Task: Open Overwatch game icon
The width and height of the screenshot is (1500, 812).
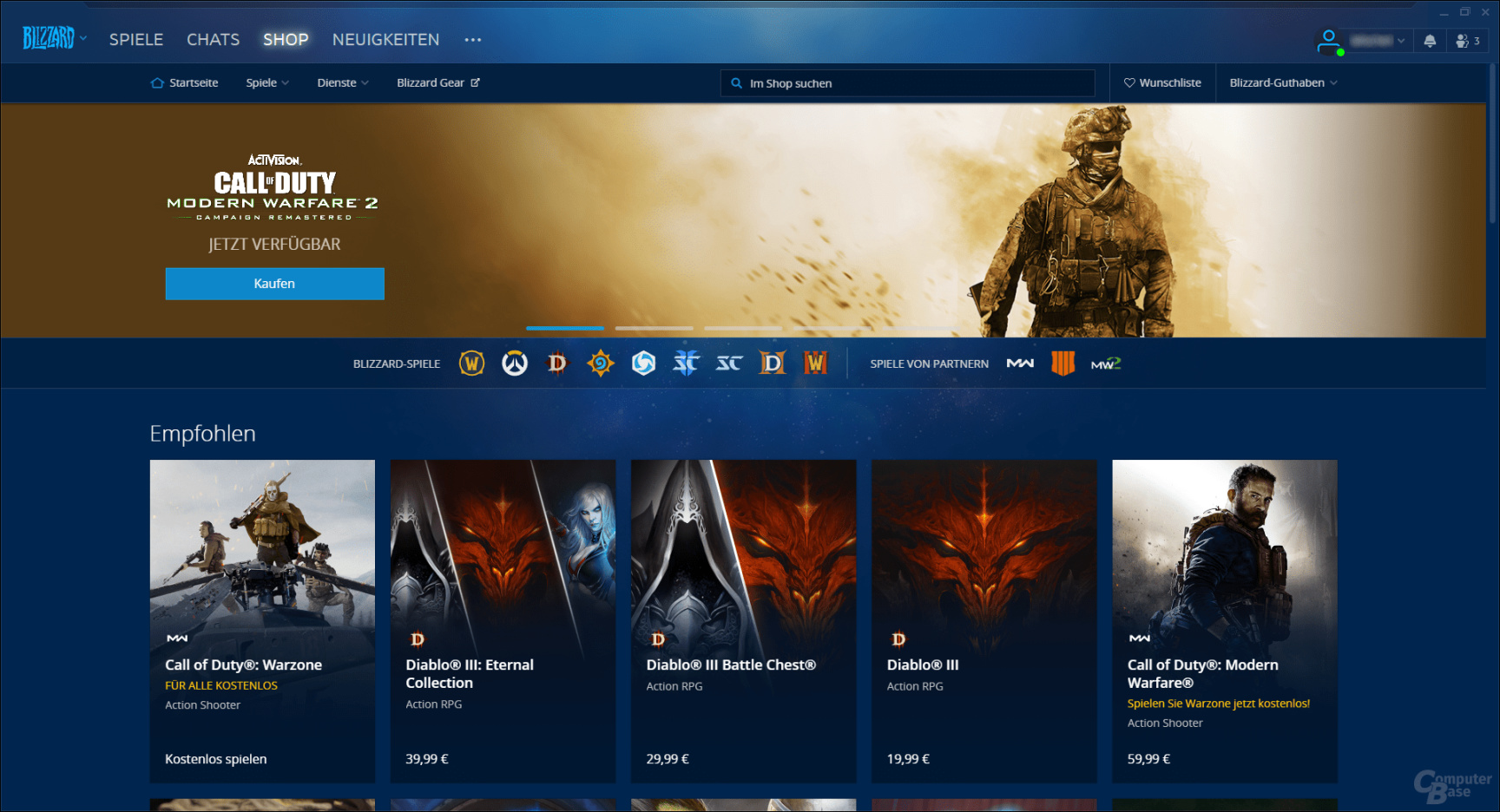Action: pyautogui.click(x=515, y=363)
